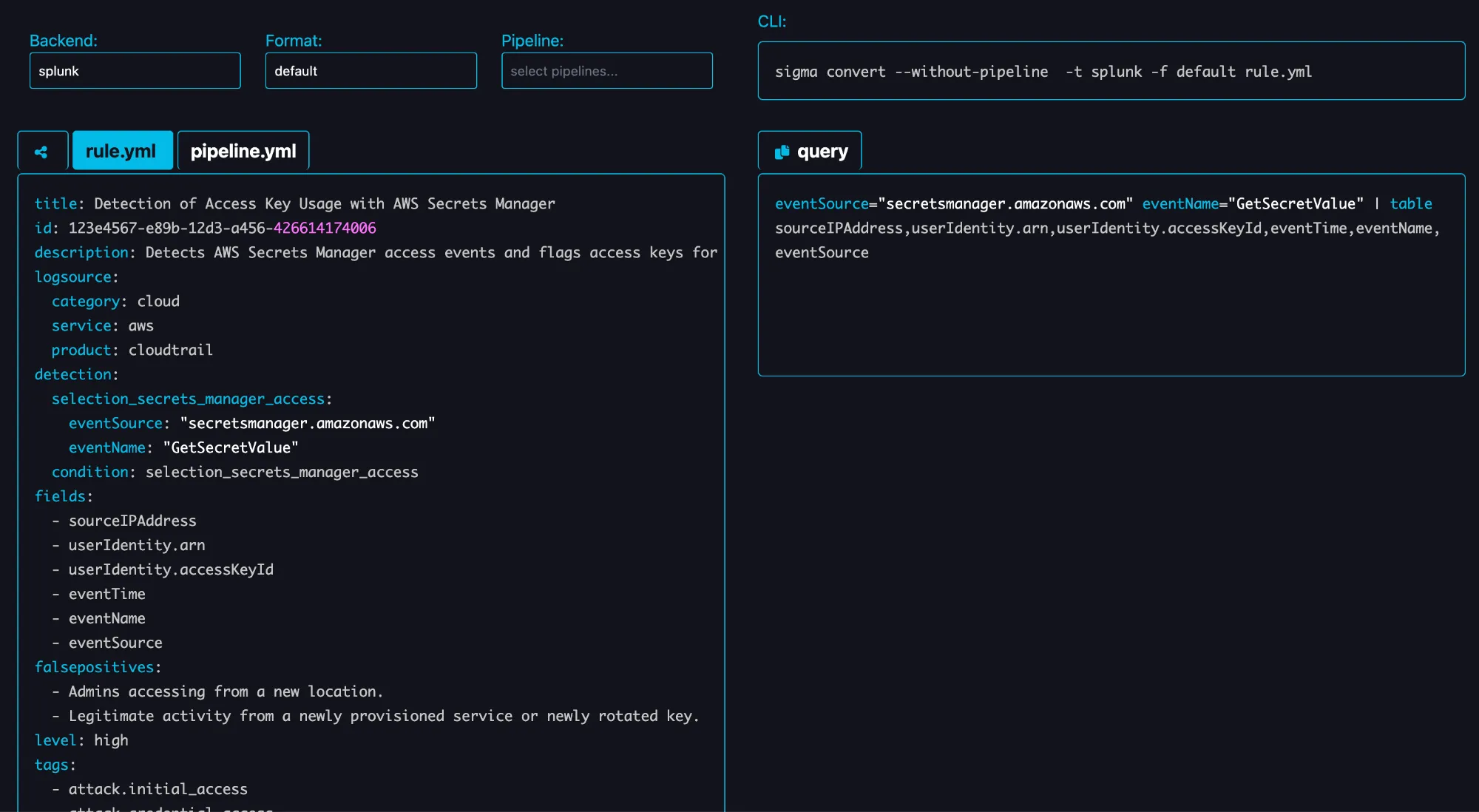Click the title line in rule editor
The height and width of the screenshot is (812, 1479).
tap(294, 203)
